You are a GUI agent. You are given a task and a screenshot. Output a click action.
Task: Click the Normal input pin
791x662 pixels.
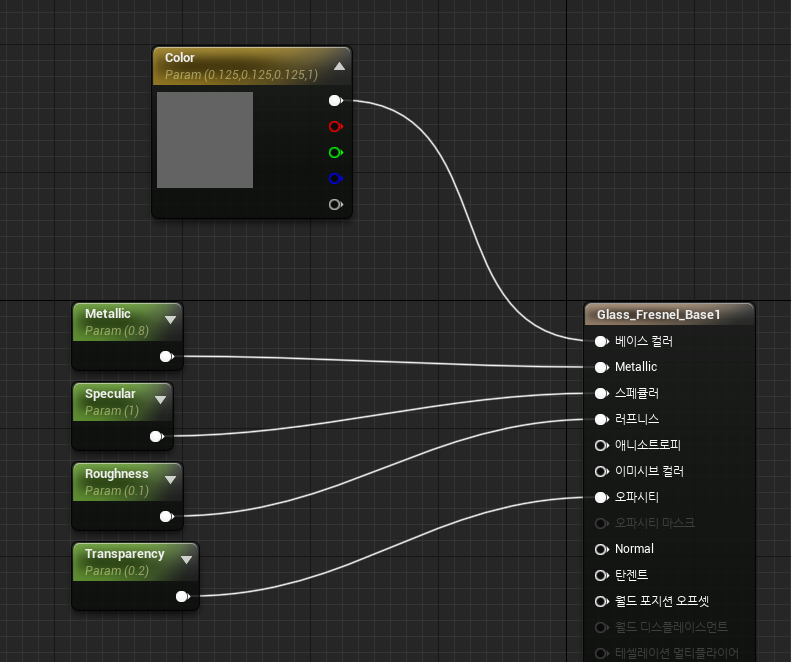(x=601, y=549)
